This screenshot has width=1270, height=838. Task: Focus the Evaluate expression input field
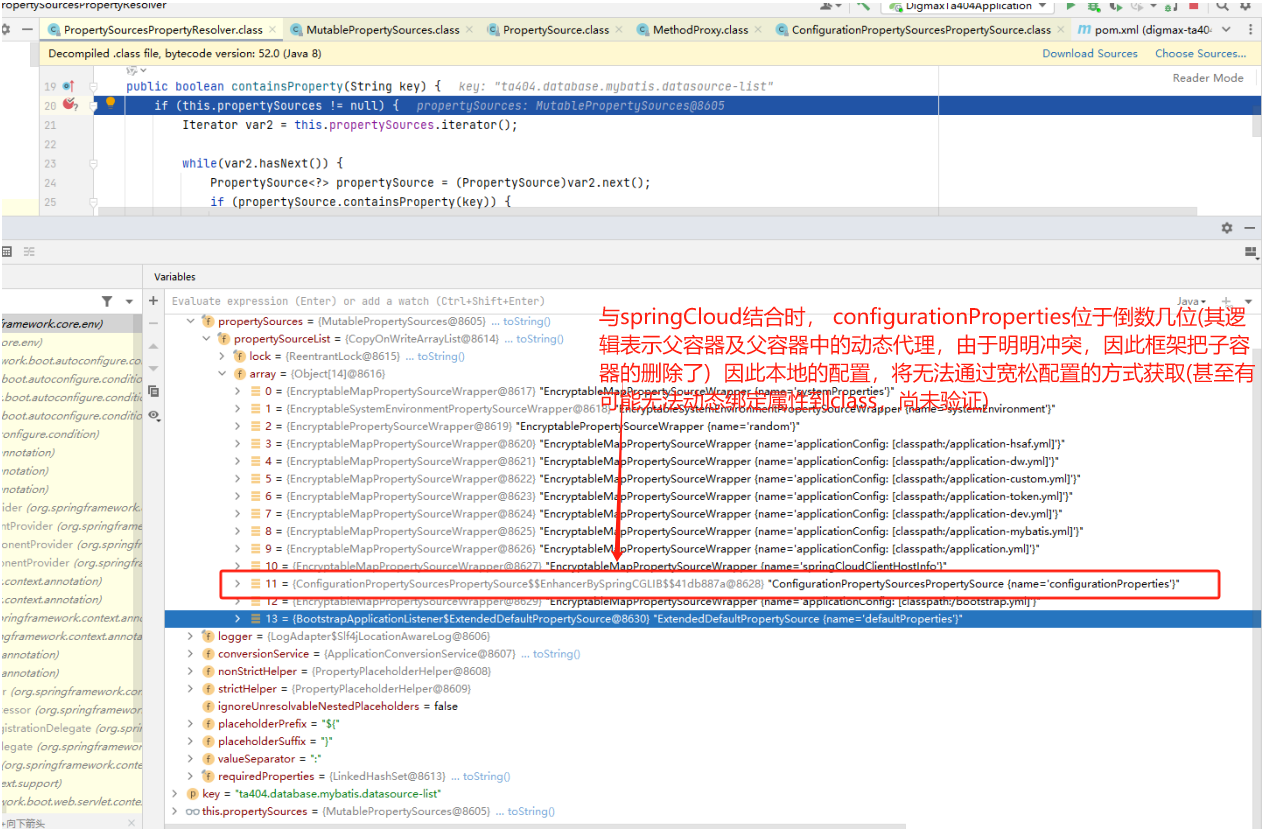660,301
